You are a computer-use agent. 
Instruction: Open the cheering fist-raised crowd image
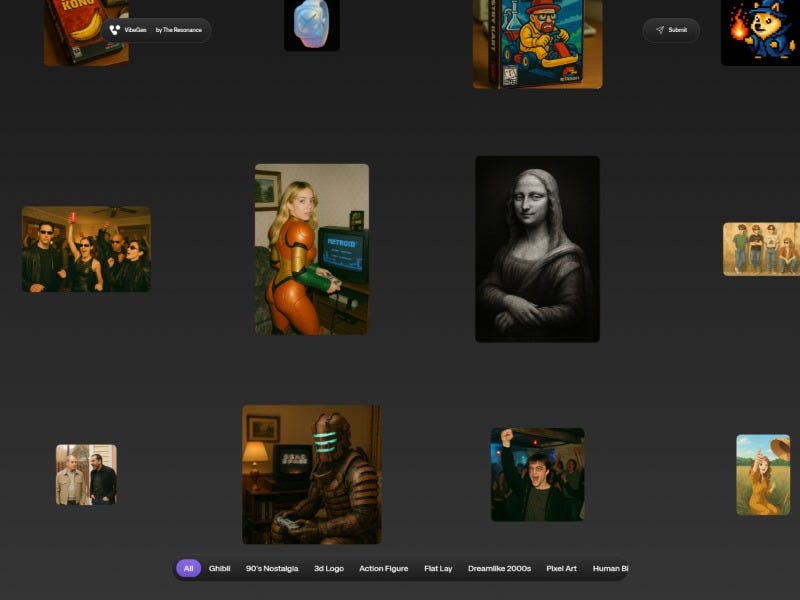click(537, 474)
